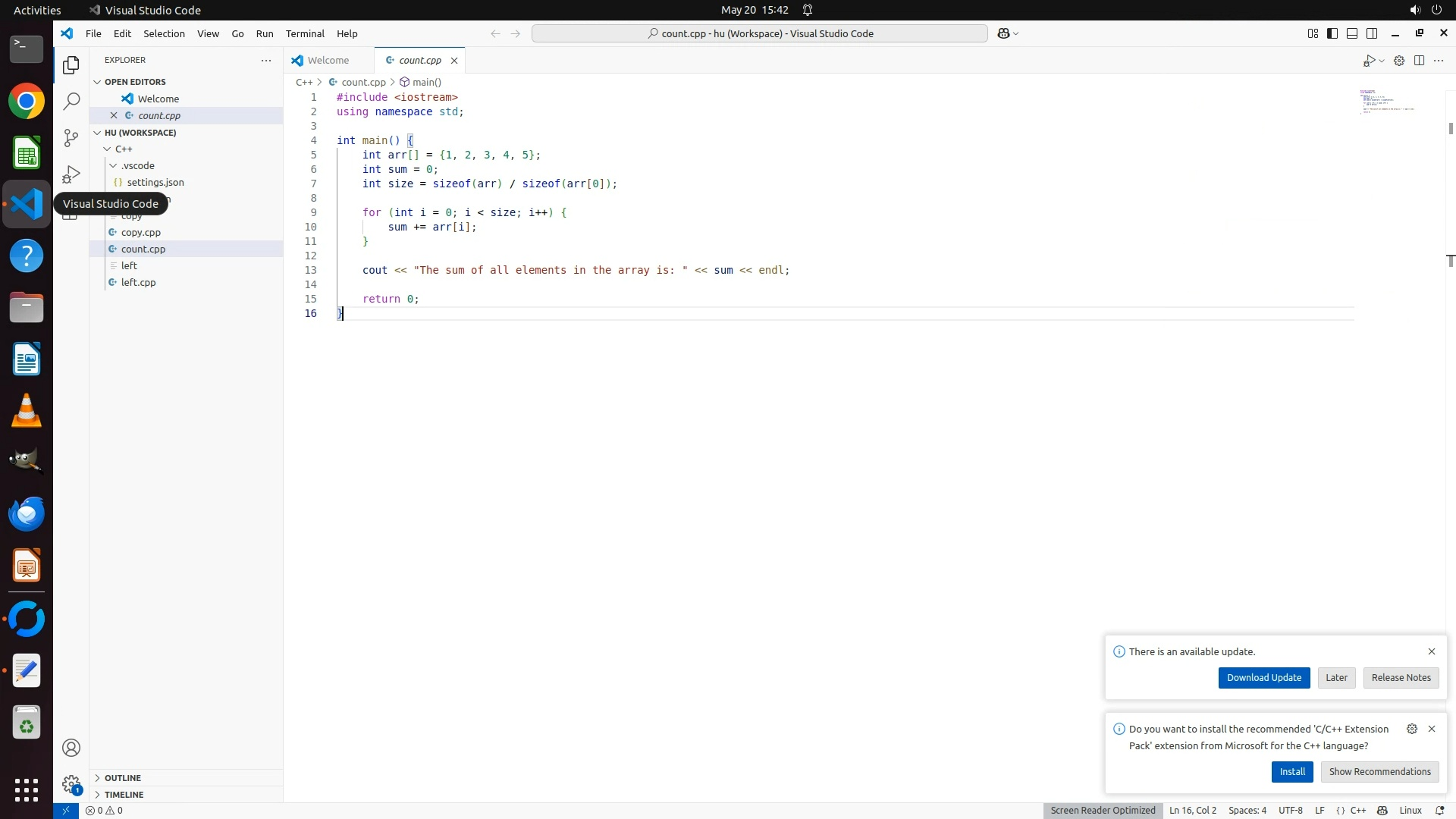Open the Terminal menu
The image size is (1456, 819).
point(305,33)
